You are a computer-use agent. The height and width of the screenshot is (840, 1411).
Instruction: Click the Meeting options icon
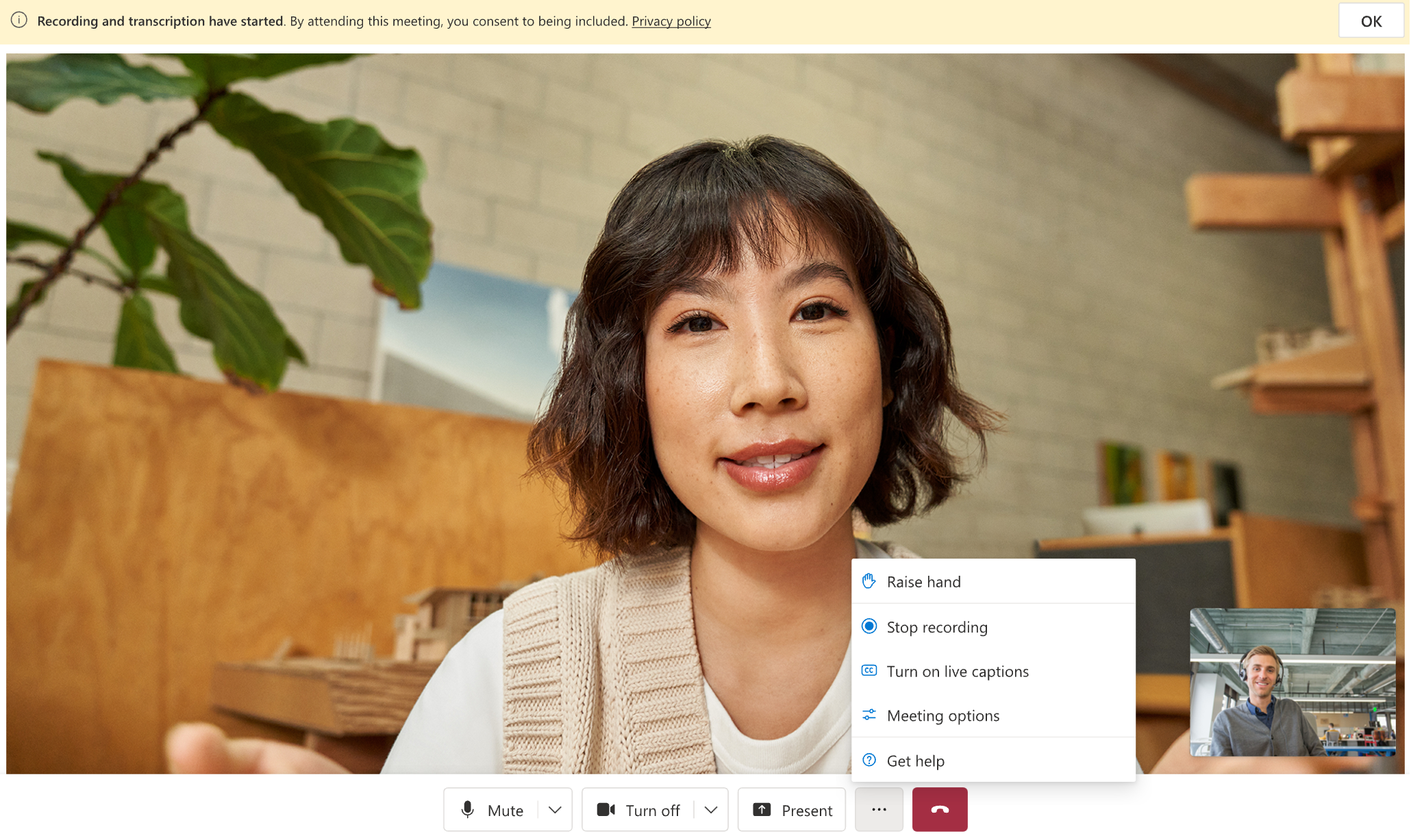pos(868,715)
